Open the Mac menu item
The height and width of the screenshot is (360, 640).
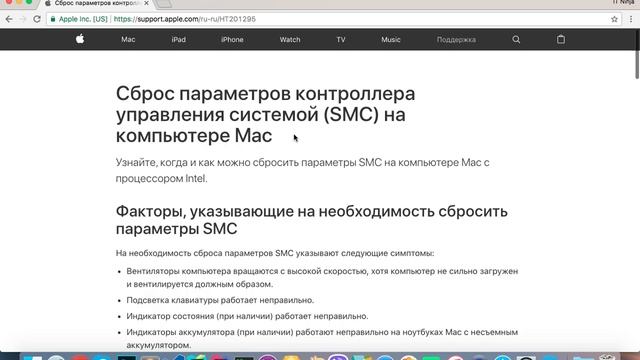click(x=128, y=40)
